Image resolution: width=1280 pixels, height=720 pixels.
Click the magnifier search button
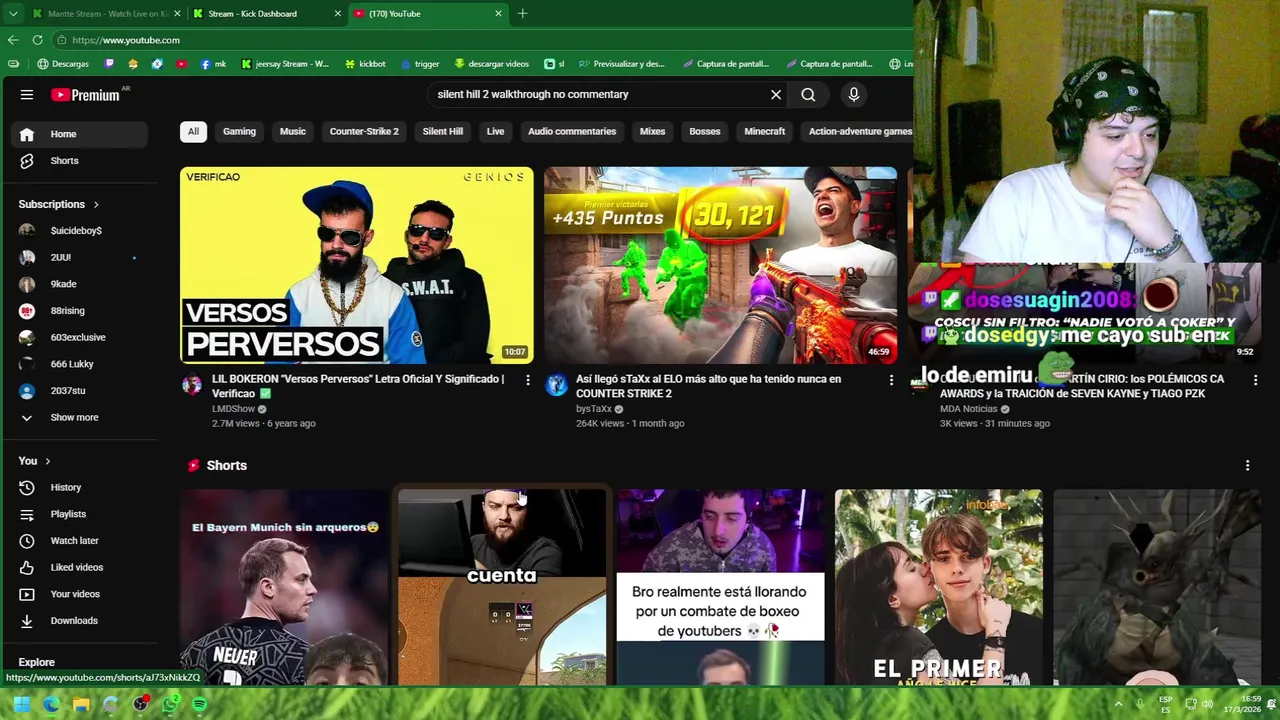[x=808, y=94]
